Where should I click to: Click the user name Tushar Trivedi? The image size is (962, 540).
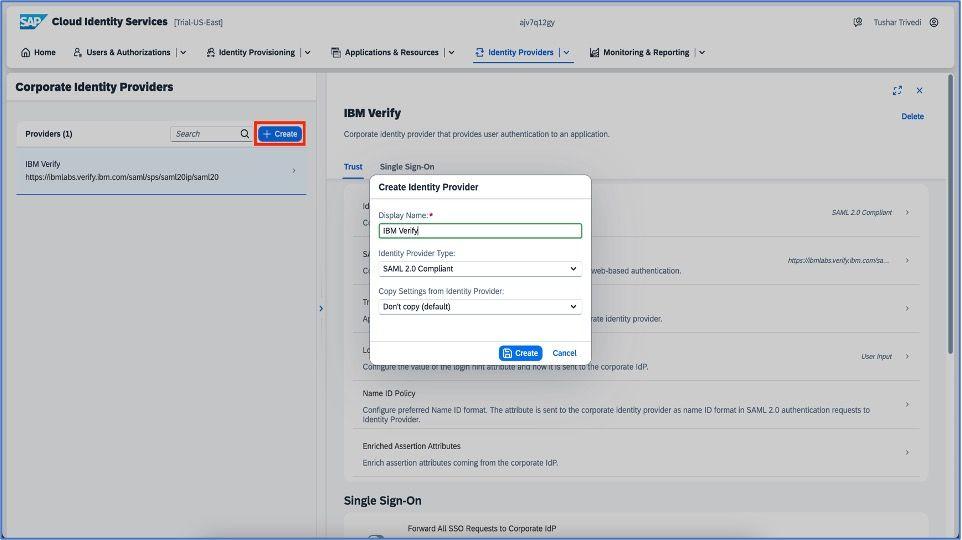pyautogui.click(x=897, y=22)
